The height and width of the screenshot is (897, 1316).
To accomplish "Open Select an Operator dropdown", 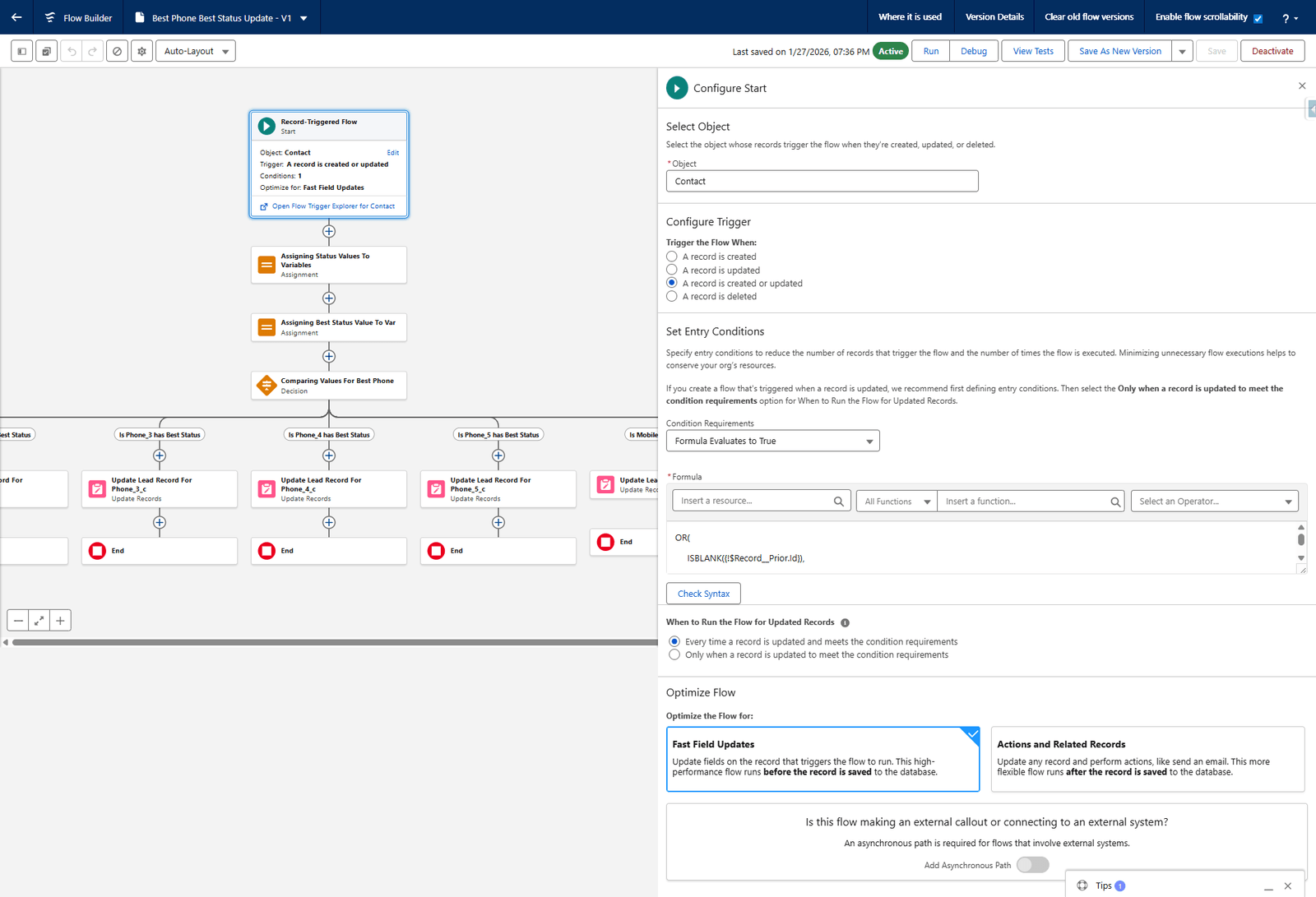I will pos(1214,502).
